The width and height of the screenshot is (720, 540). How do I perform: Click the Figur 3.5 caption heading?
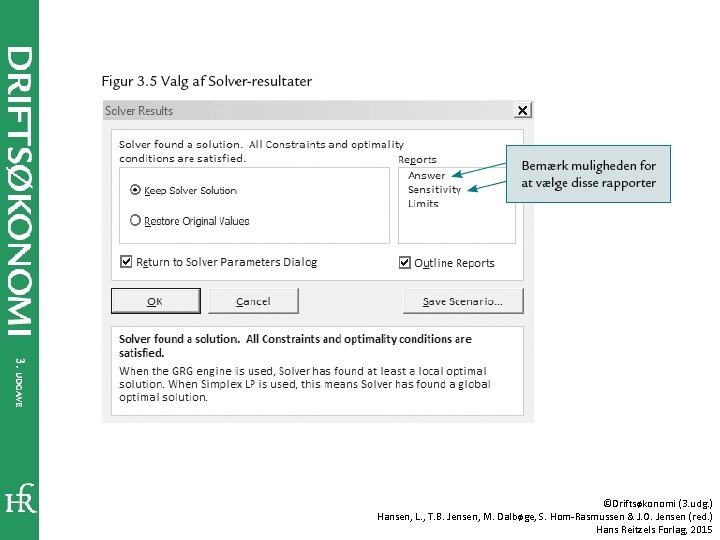point(207,81)
